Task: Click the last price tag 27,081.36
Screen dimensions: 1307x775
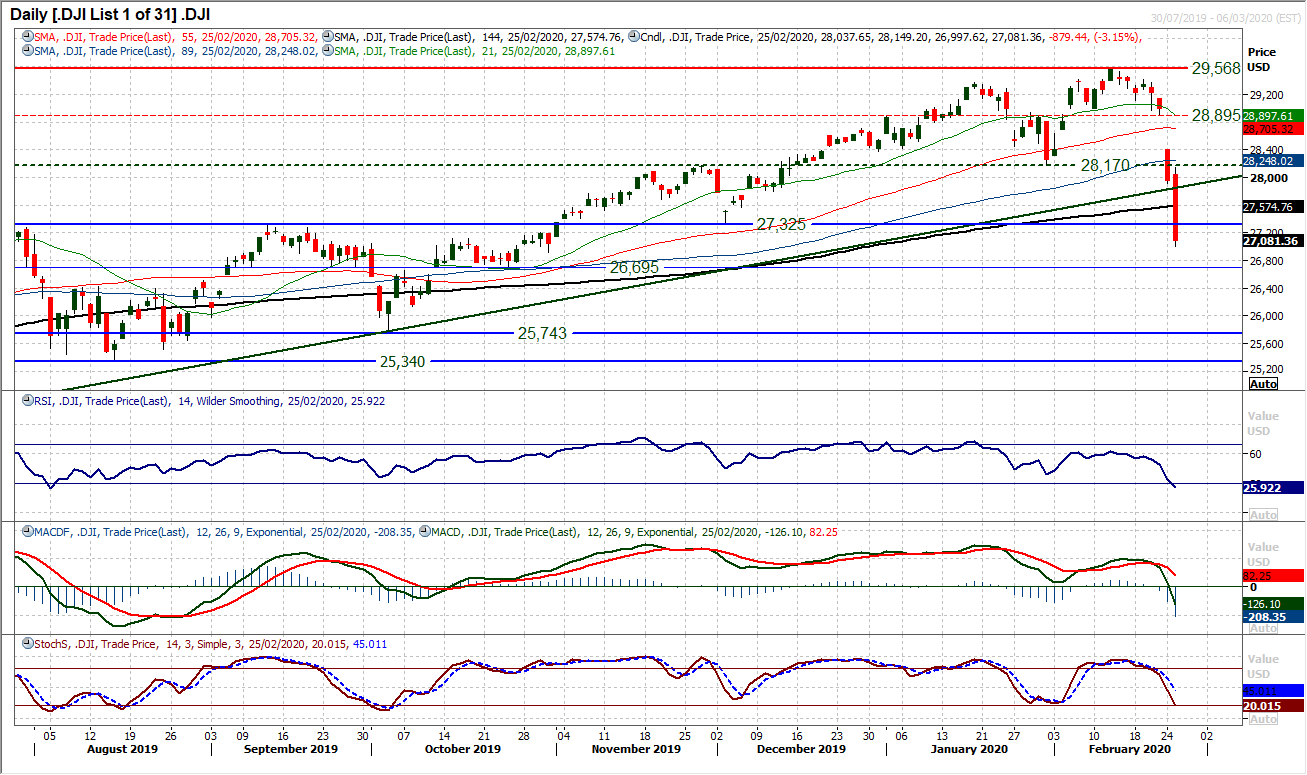Action: pyautogui.click(x=1273, y=241)
